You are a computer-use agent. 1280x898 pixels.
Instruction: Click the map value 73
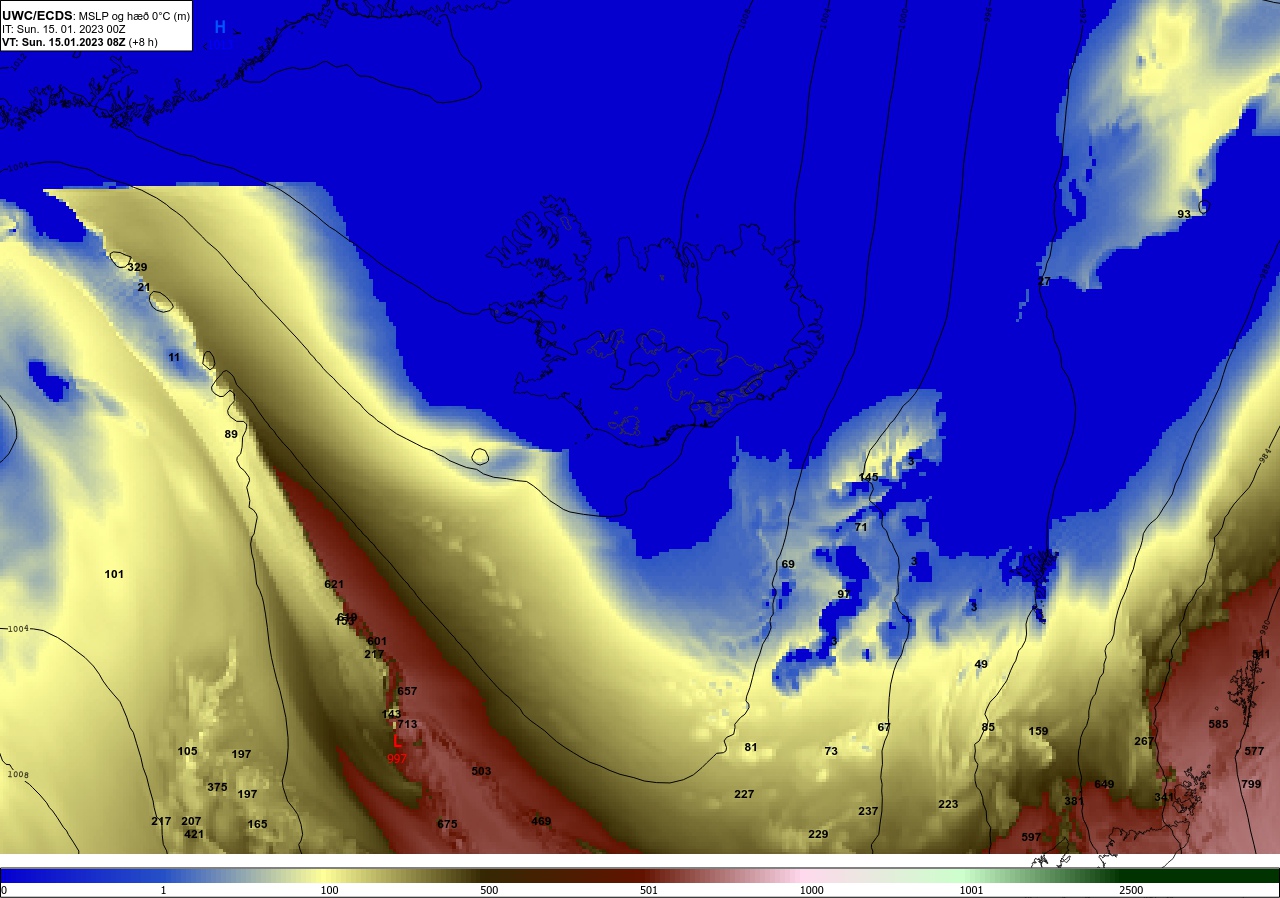[831, 751]
